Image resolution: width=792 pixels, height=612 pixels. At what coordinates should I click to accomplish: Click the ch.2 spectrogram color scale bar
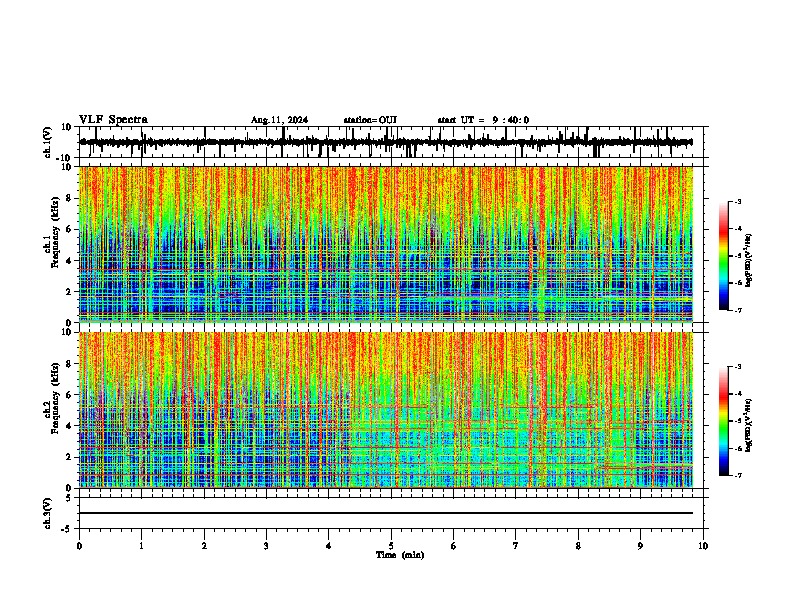[723, 421]
